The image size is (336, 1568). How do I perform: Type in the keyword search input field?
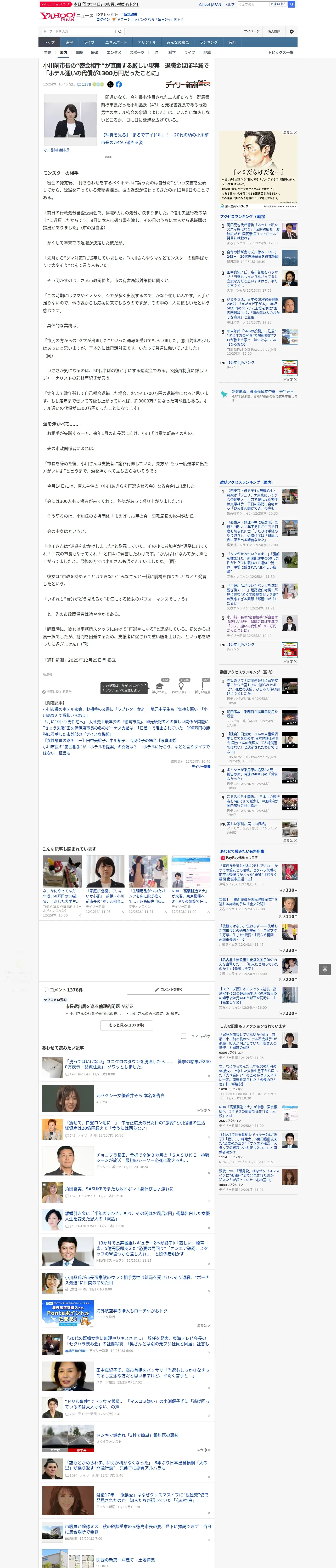79,31
